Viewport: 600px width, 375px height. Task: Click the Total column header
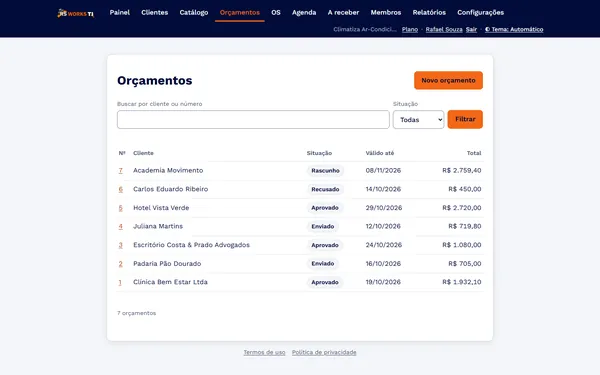(x=474, y=153)
